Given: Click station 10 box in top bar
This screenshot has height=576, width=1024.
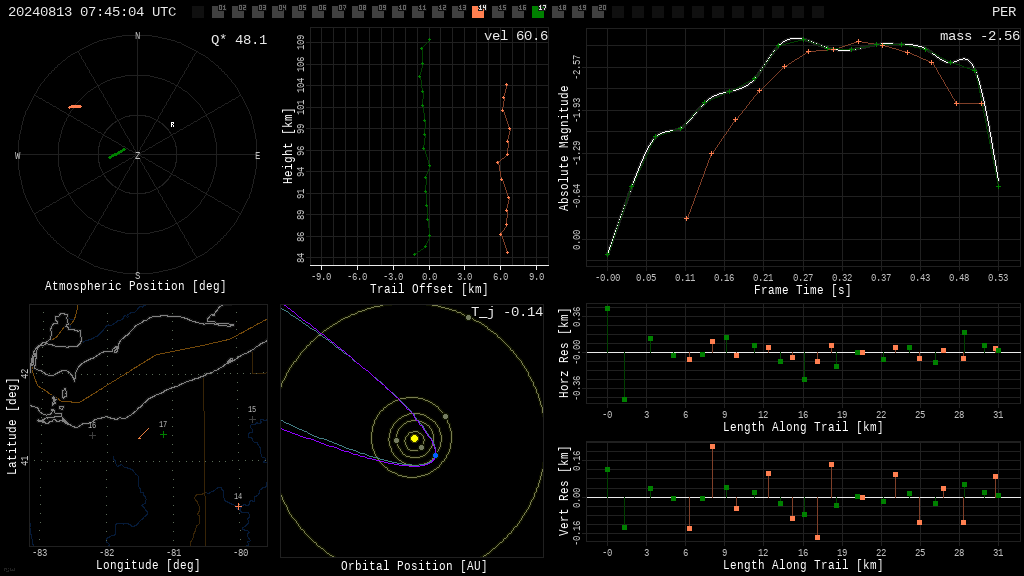Looking at the screenshot, I should click(398, 12).
